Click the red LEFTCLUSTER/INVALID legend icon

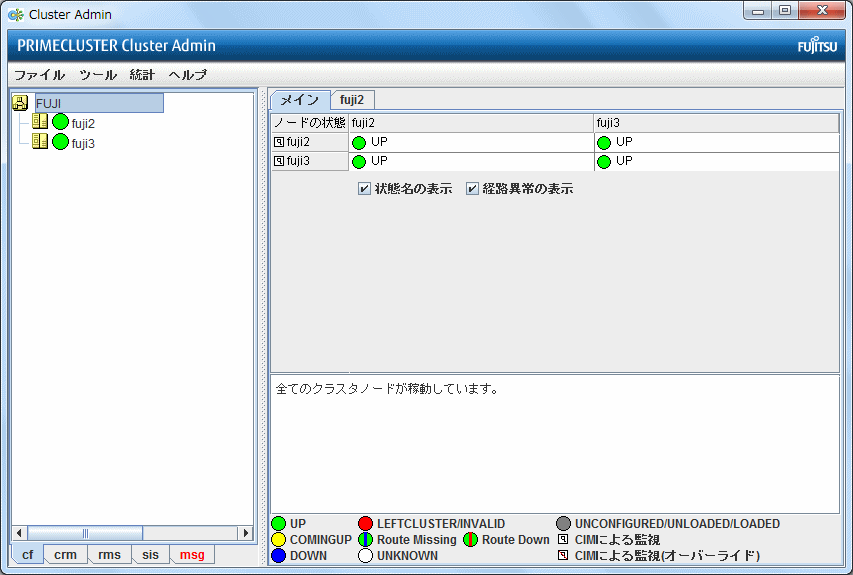366,523
